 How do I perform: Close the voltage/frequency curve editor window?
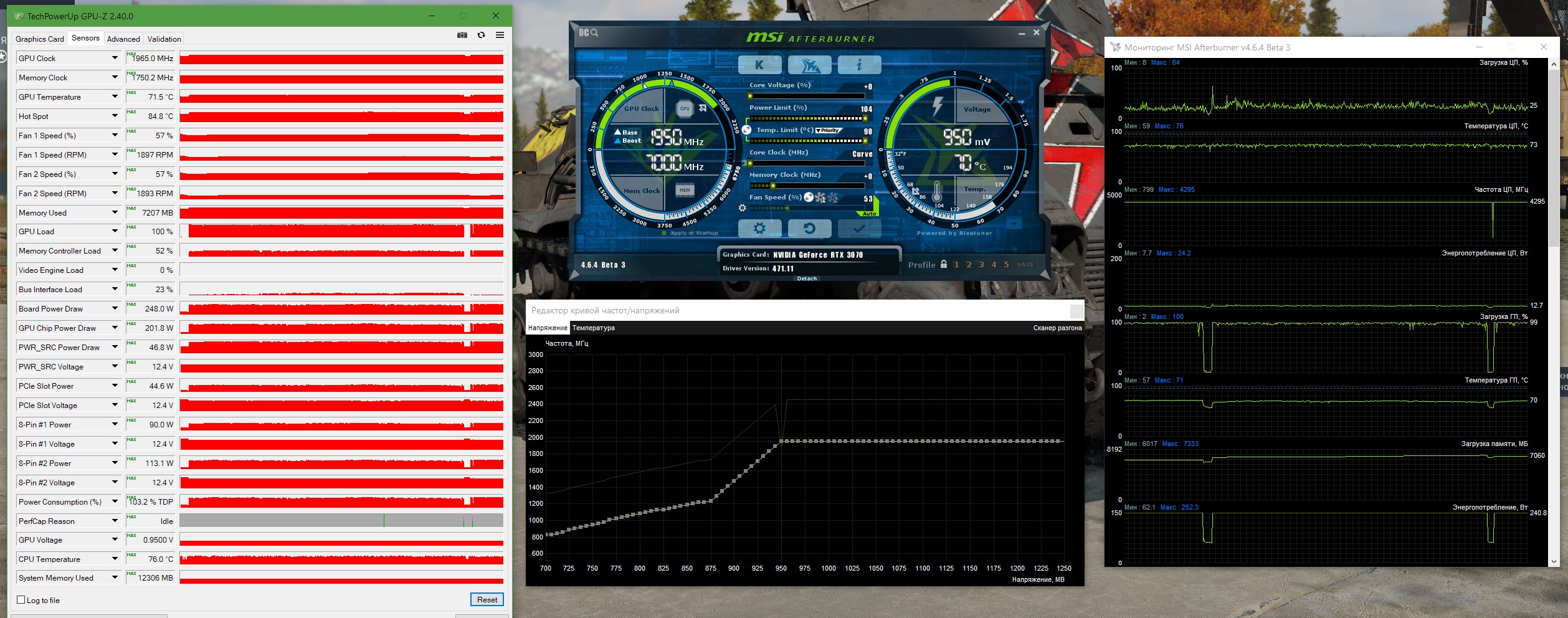click(x=1076, y=310)
